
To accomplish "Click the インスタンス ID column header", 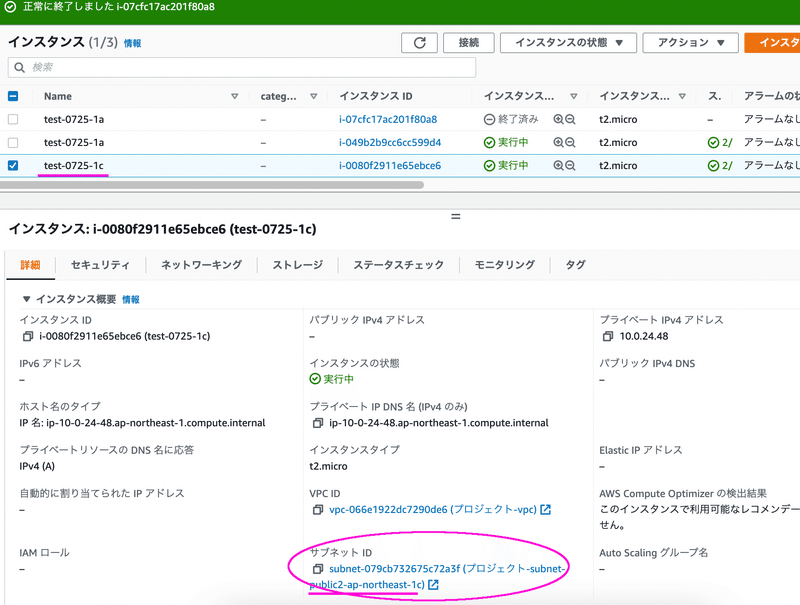I will (x=376, y=96).
